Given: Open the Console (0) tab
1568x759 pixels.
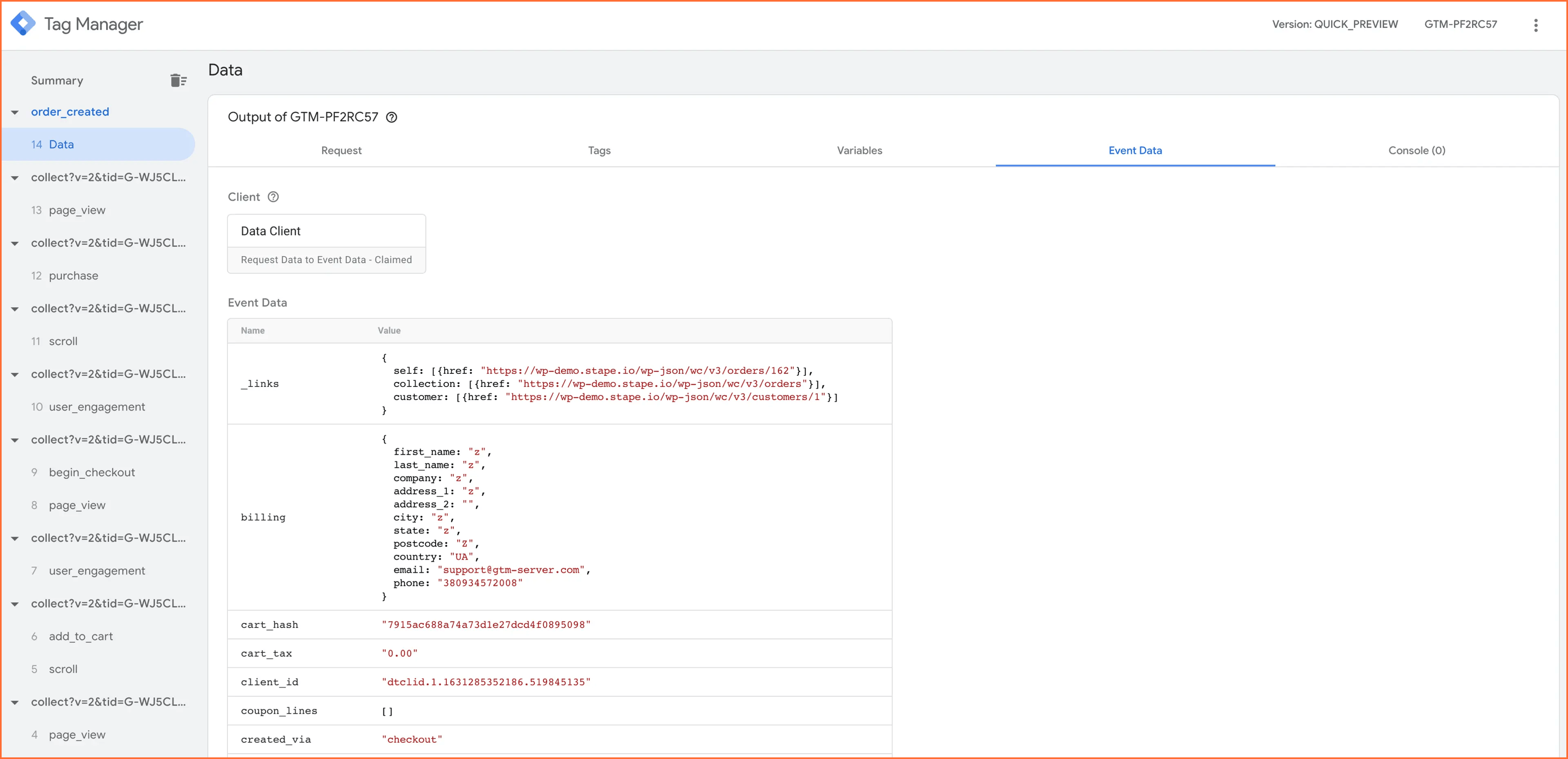Looking at the screenshot, I should tap(1417, 150).
